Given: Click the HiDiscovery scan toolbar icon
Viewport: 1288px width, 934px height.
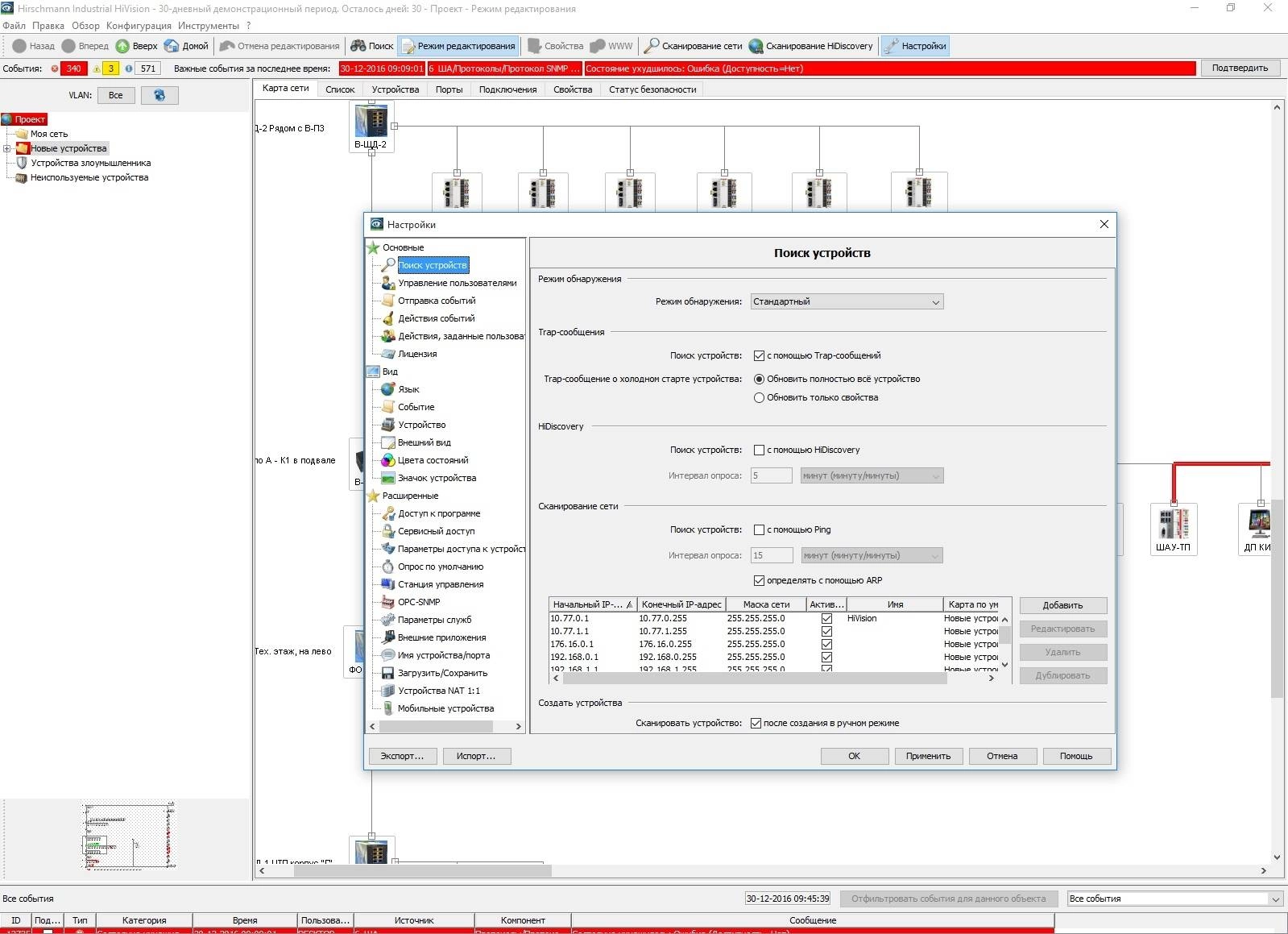Looking at the screenshot, I should click(x=756, y=46).
